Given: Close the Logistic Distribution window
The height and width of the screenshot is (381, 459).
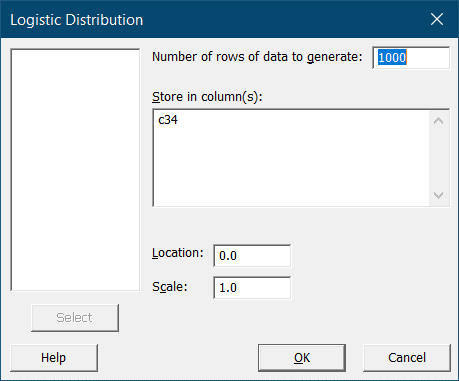Looking at the screenshot, I should point(437,19).
